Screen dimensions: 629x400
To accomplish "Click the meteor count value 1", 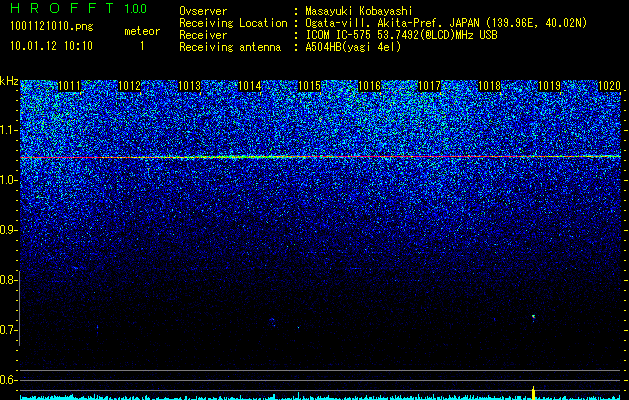I will click(142, 46).
